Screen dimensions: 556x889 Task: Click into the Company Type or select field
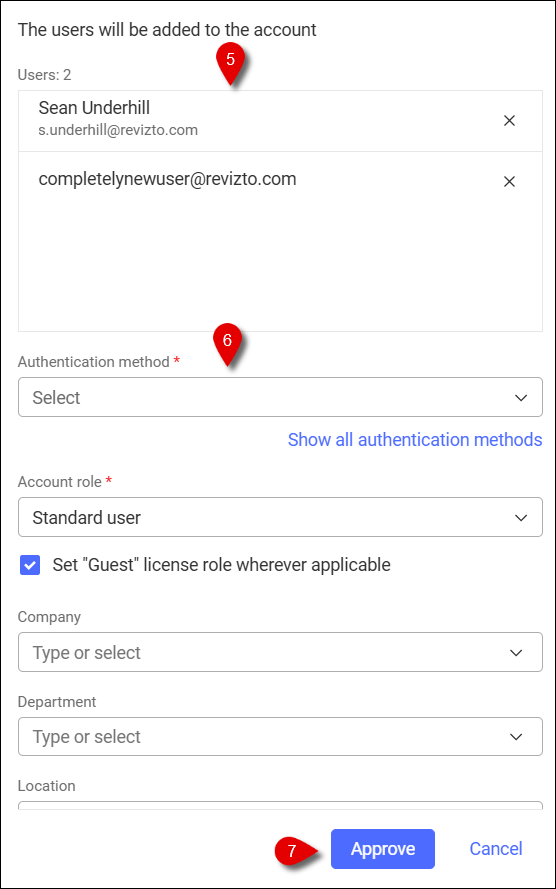[x=280, y=652]
